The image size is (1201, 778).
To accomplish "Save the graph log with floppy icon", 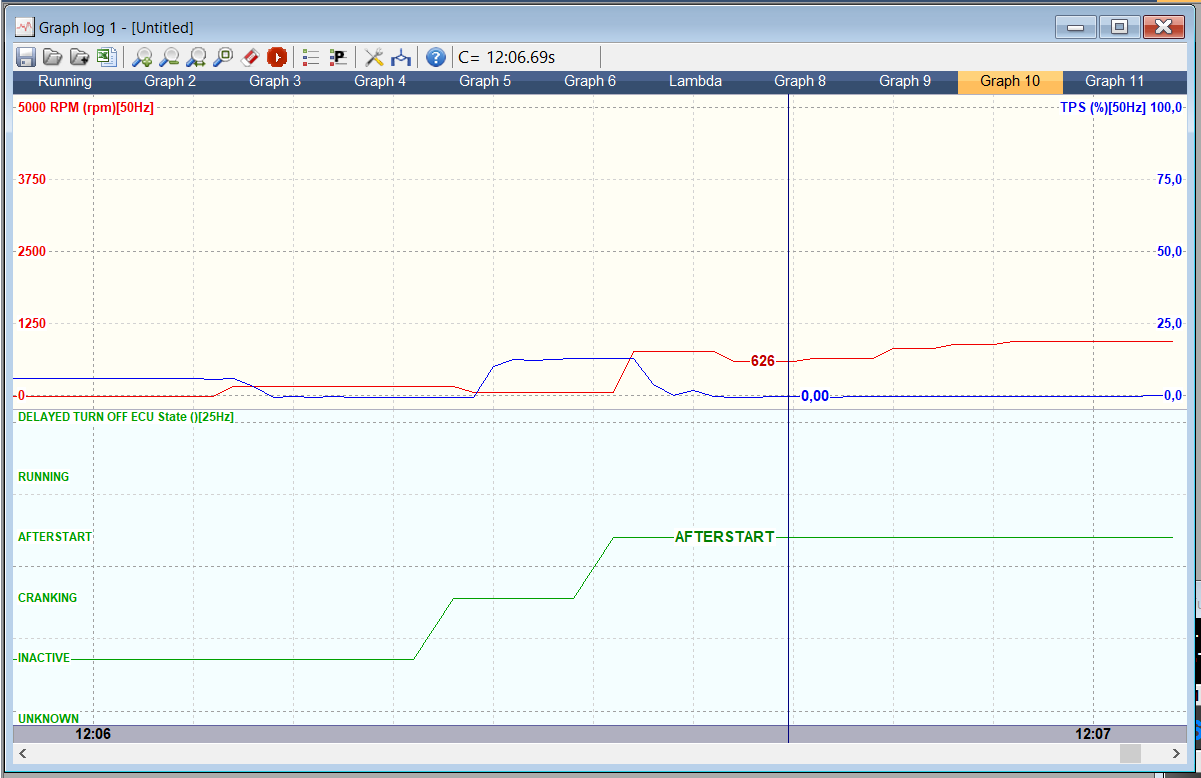I will 26,58.
